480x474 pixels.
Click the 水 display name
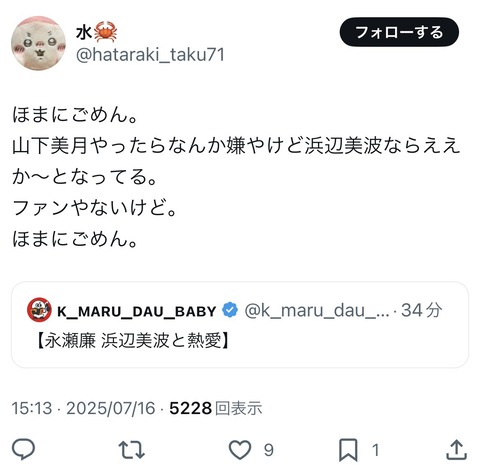point(84,33)
